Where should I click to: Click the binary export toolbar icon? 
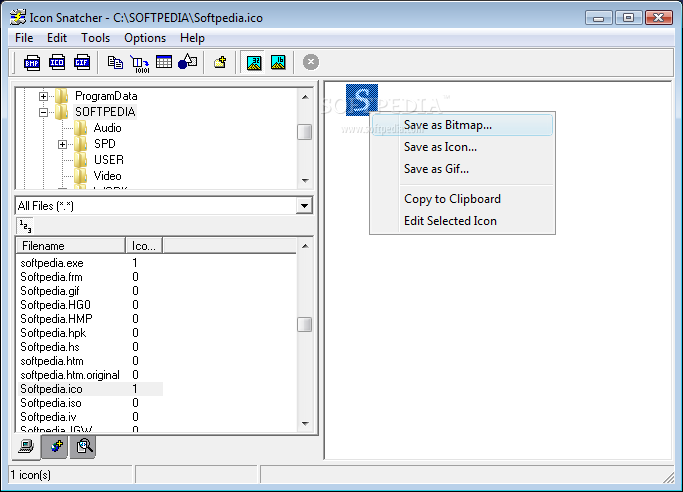click(140, 64)
